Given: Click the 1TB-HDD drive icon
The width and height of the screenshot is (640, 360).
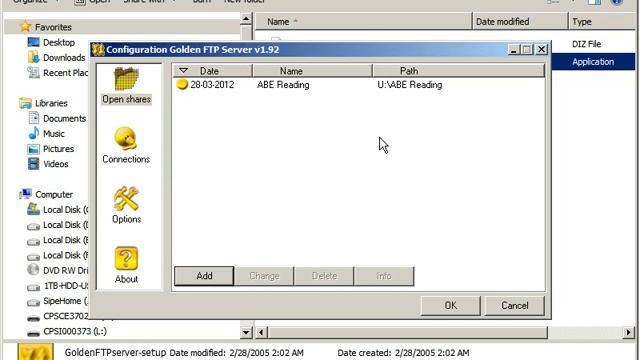Looking at the screenshot, I should pos(33,287).
